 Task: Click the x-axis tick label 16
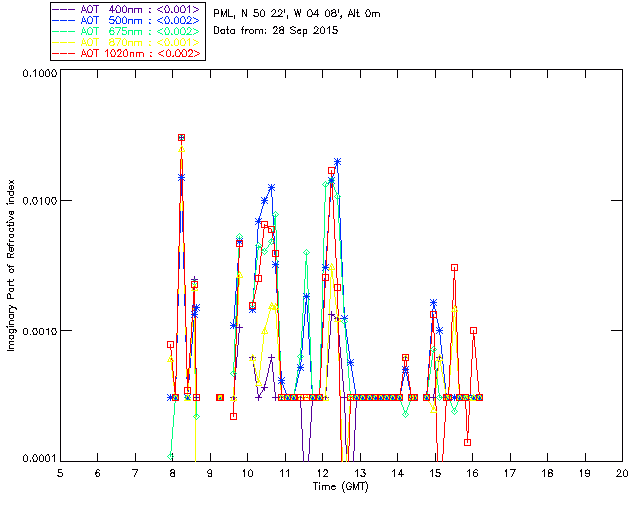[472, 473]
